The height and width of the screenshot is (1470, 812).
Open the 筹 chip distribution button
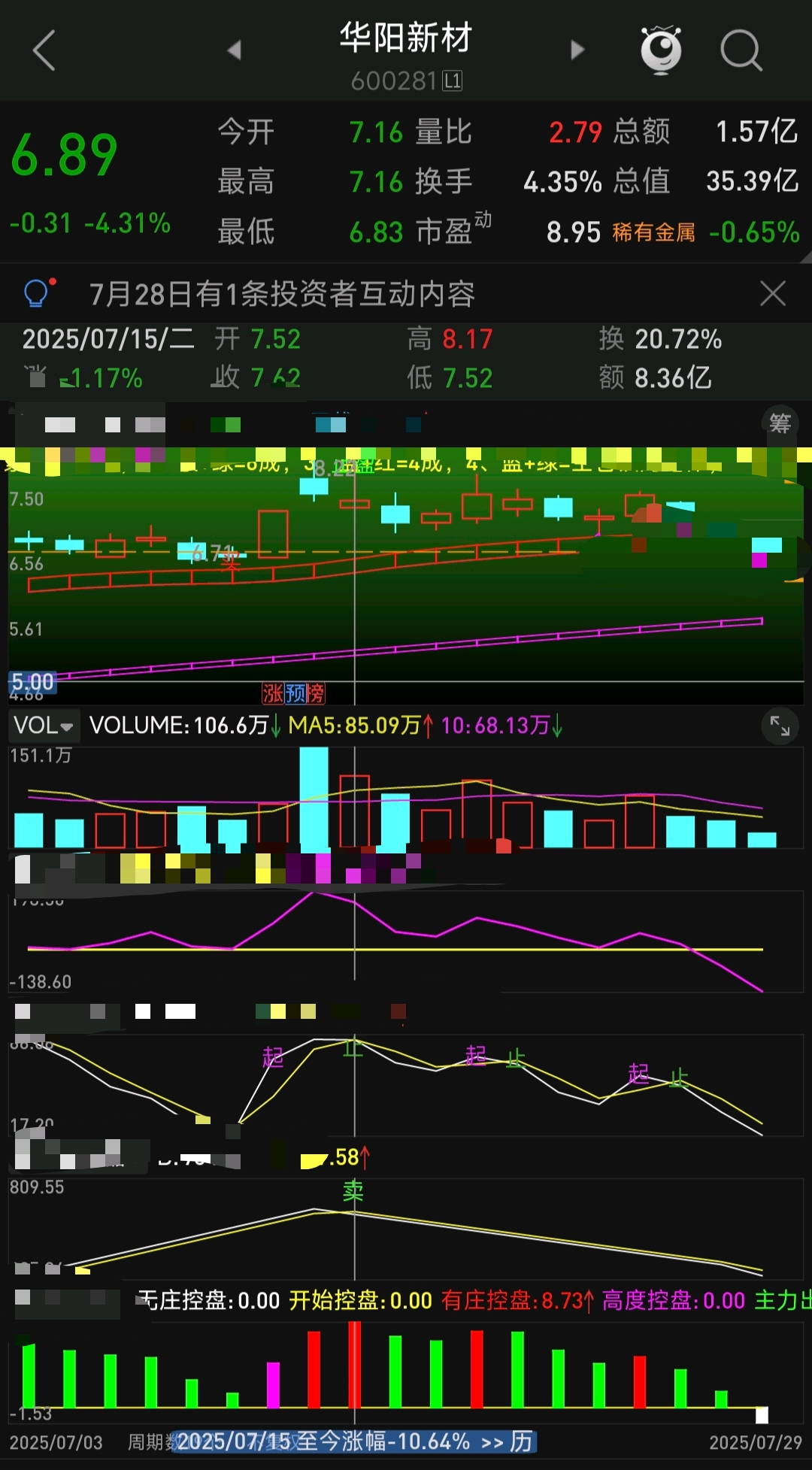(x=780, y=423)
